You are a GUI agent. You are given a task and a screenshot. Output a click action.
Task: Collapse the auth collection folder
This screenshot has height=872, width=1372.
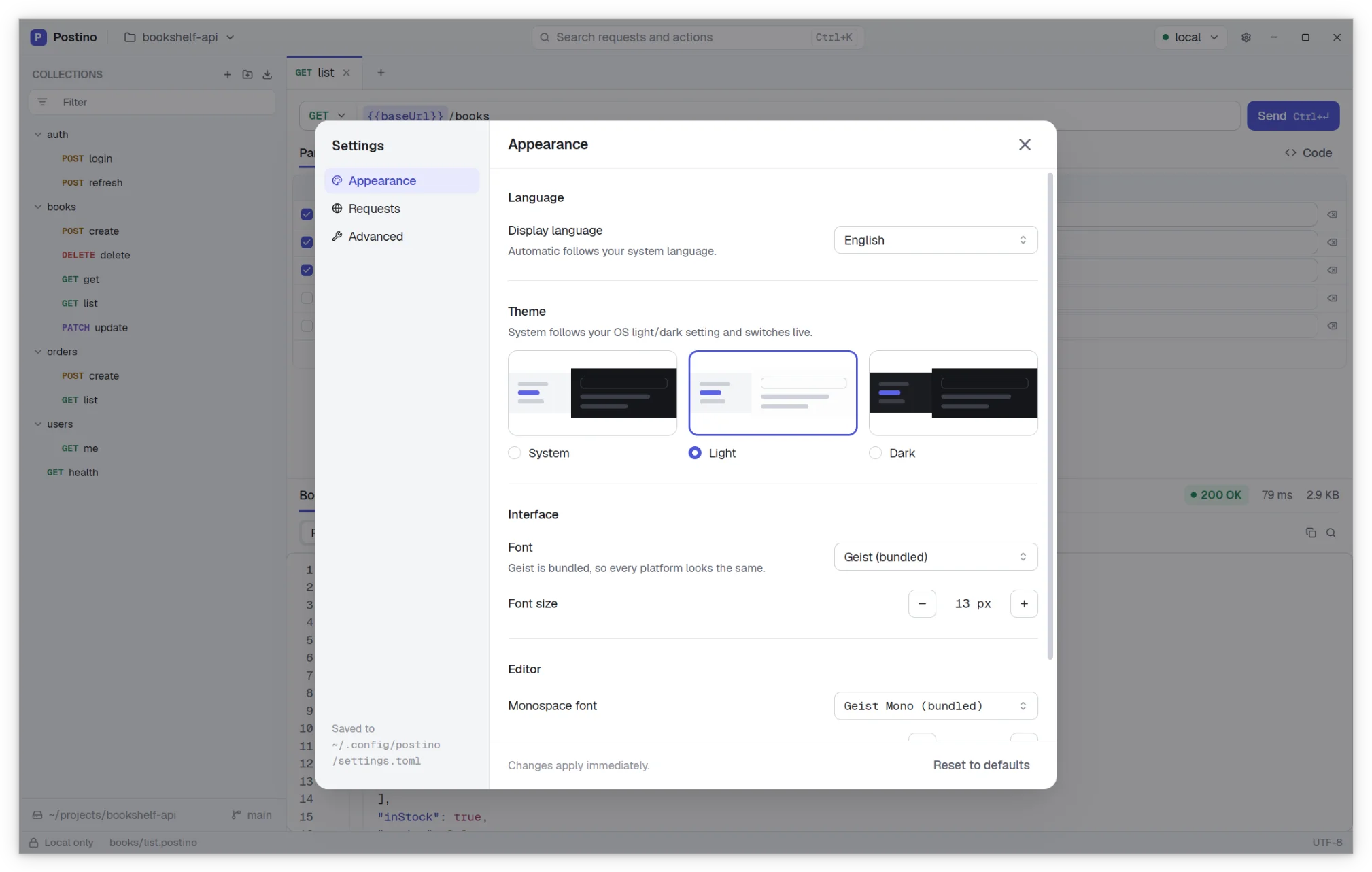[x=38, y=135]
